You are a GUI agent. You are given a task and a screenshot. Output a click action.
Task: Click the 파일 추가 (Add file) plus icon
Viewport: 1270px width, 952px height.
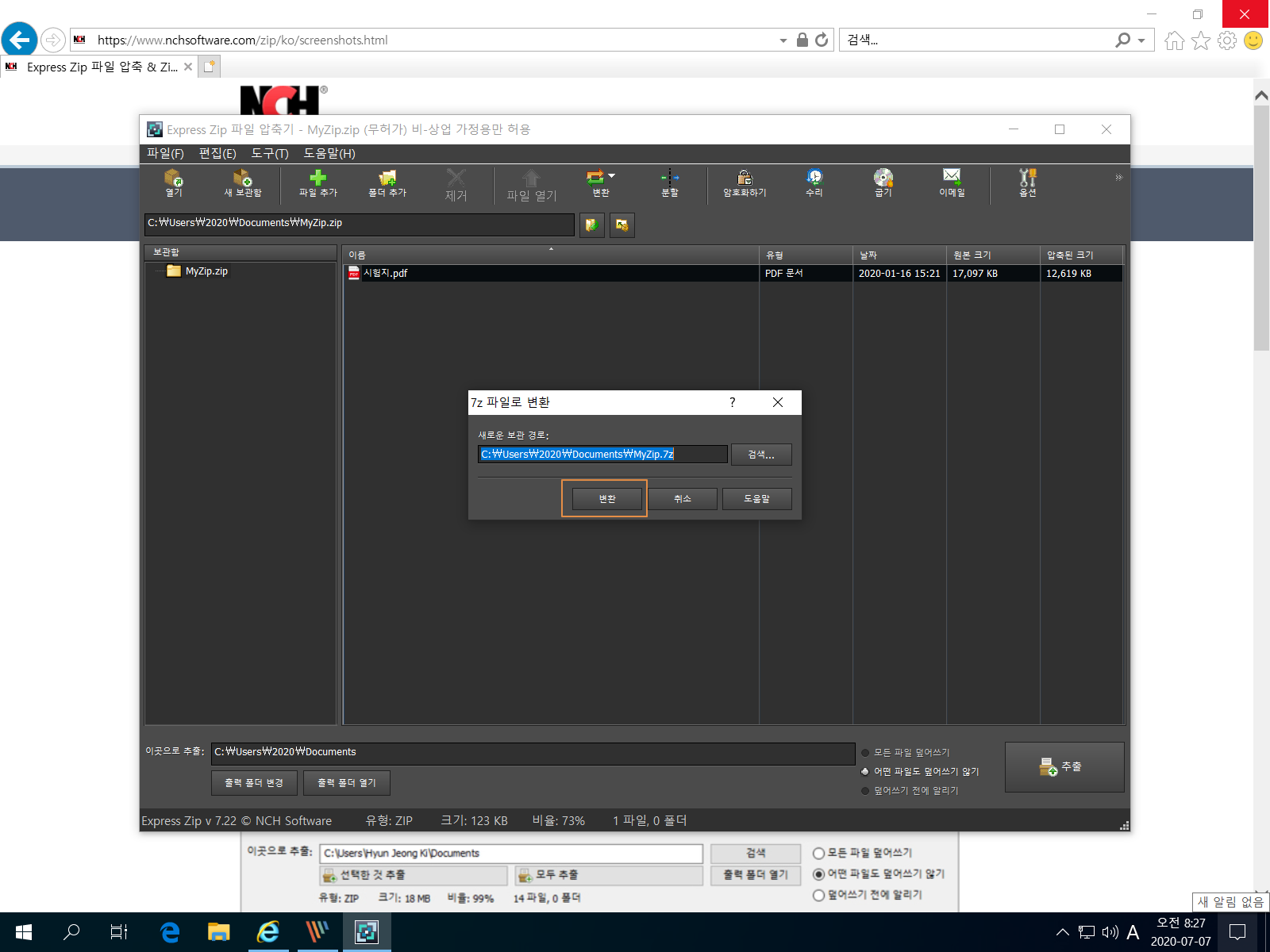click(317, 183)
